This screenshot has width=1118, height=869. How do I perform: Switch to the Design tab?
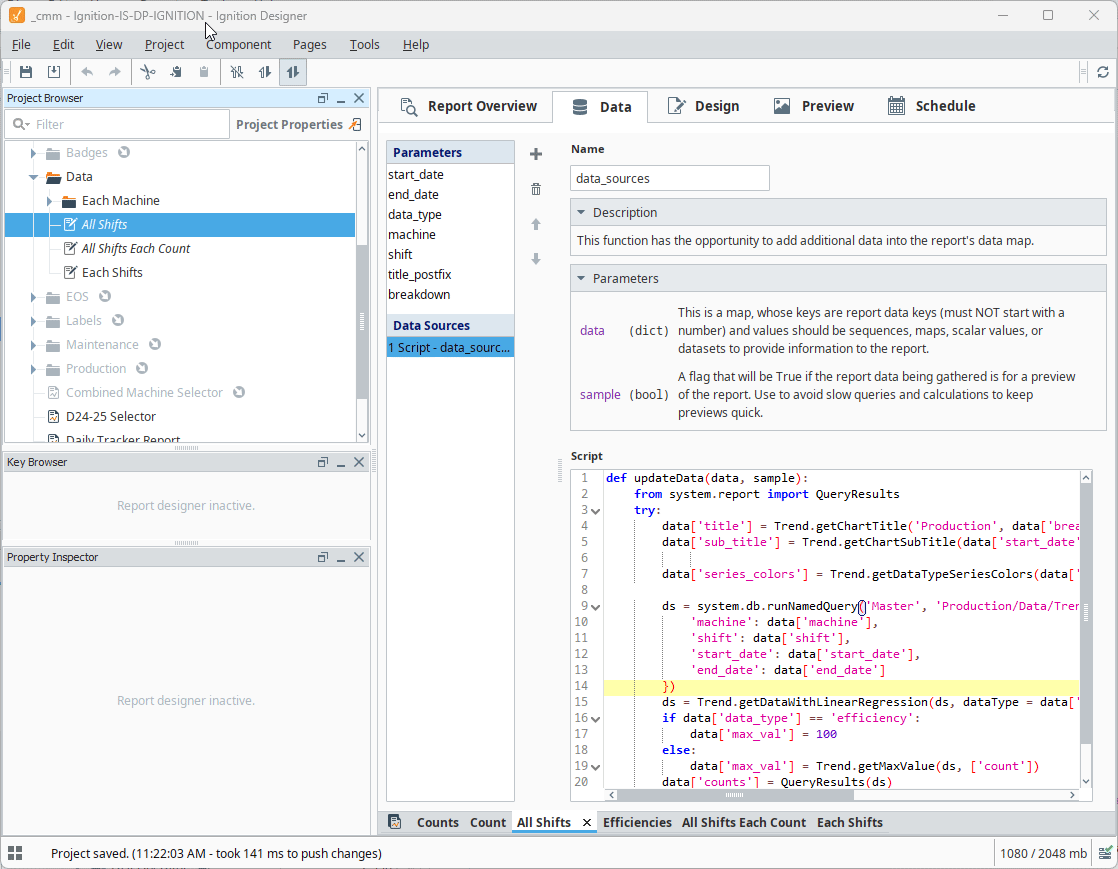pos(703,106)
